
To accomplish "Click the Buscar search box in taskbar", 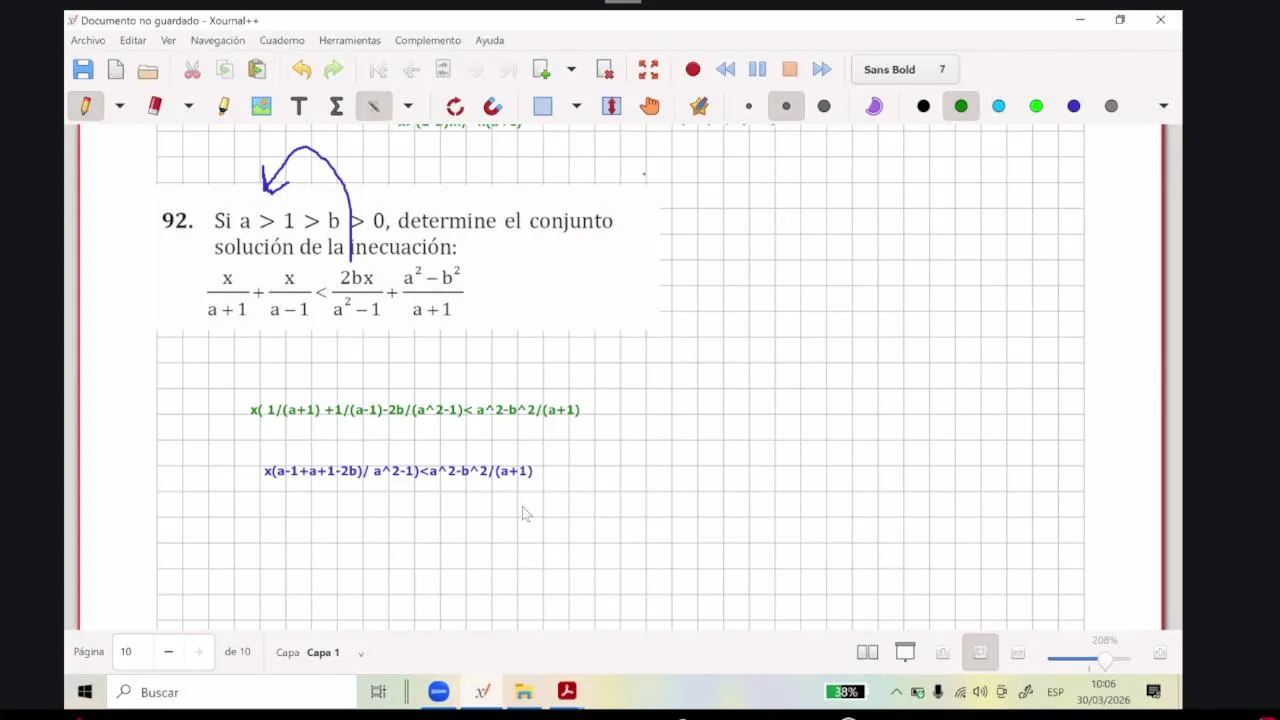I will coord(231,692).
